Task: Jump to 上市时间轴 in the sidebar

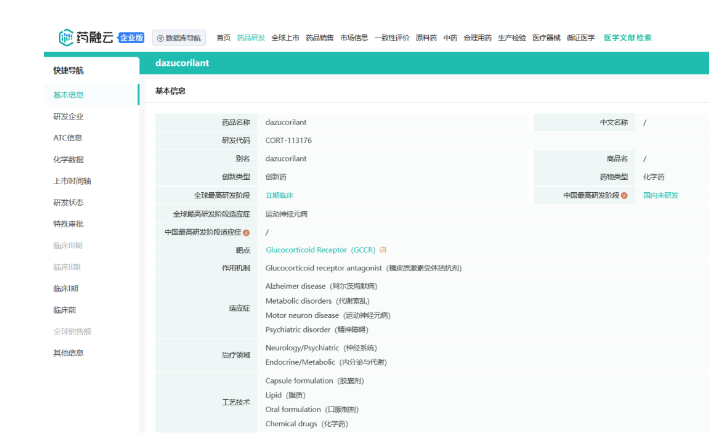Action: (x=71, y=181)
